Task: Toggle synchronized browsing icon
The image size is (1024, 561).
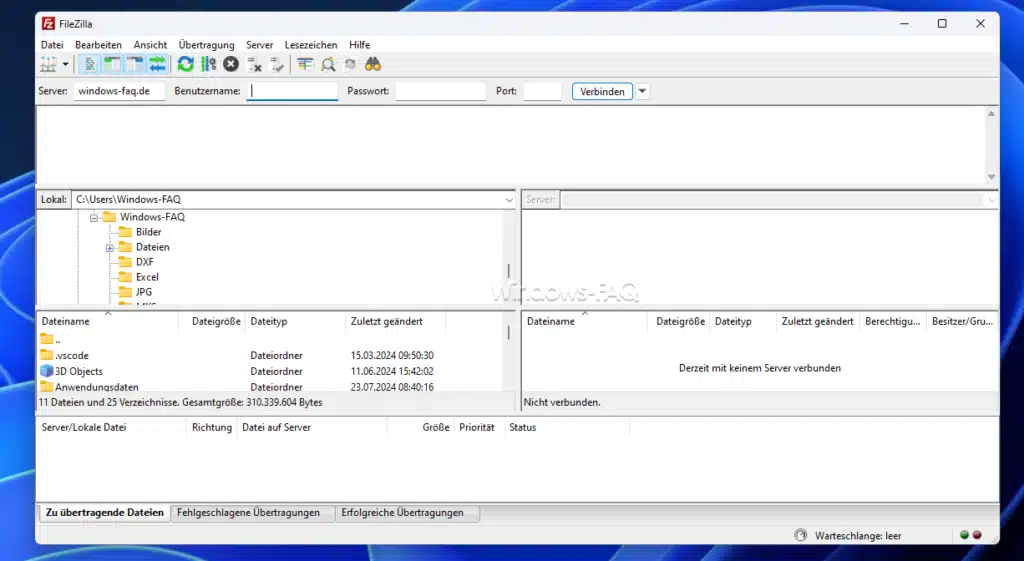Action: pyautogui.click(x=351, y=64)
